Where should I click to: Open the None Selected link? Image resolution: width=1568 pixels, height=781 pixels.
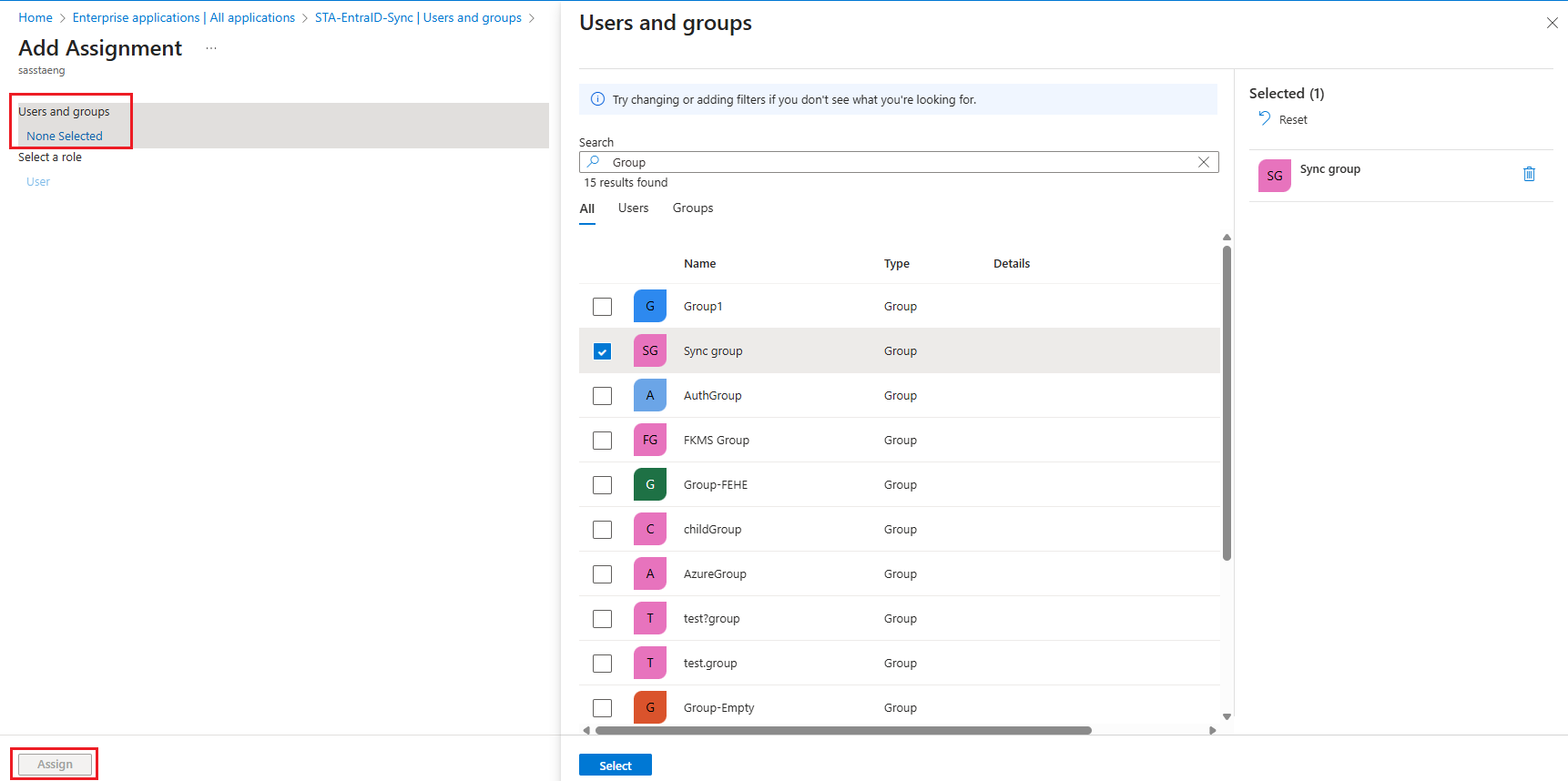point(65,137)
